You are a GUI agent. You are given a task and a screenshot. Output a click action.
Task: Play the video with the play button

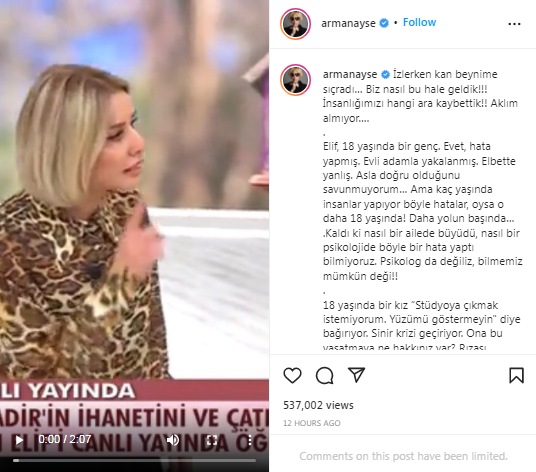tap(19, 440)
